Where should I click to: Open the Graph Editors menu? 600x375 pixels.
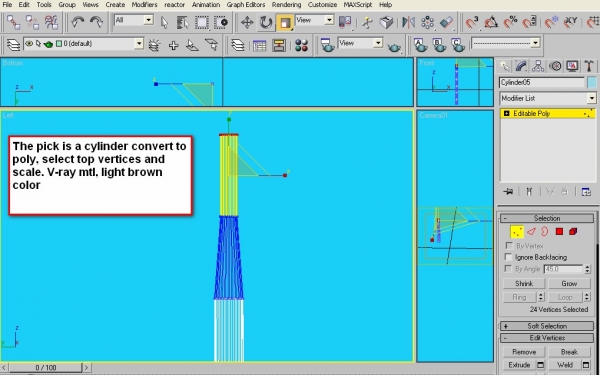(x=246, y=5)
